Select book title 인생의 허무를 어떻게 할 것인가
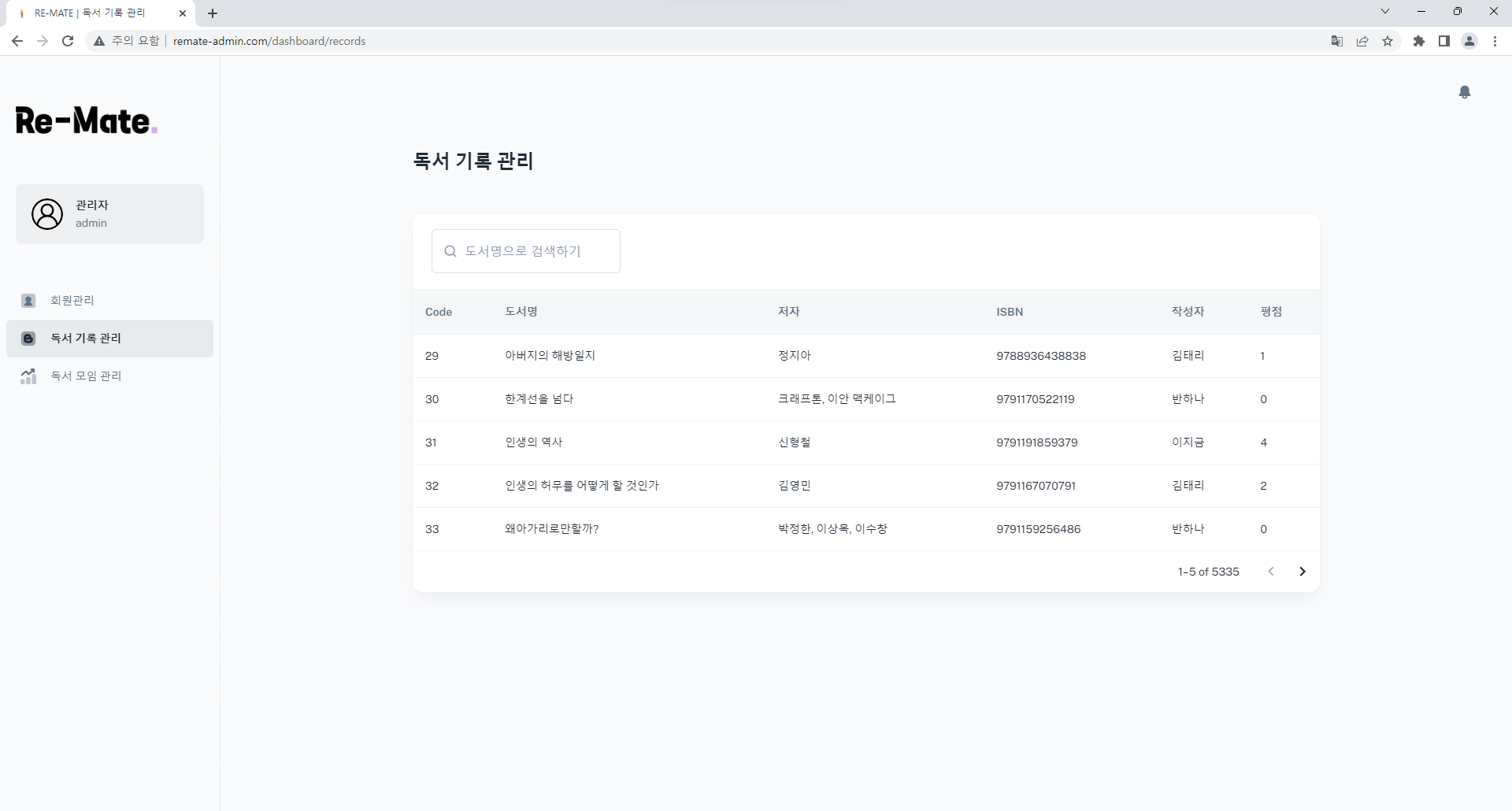 582,486
